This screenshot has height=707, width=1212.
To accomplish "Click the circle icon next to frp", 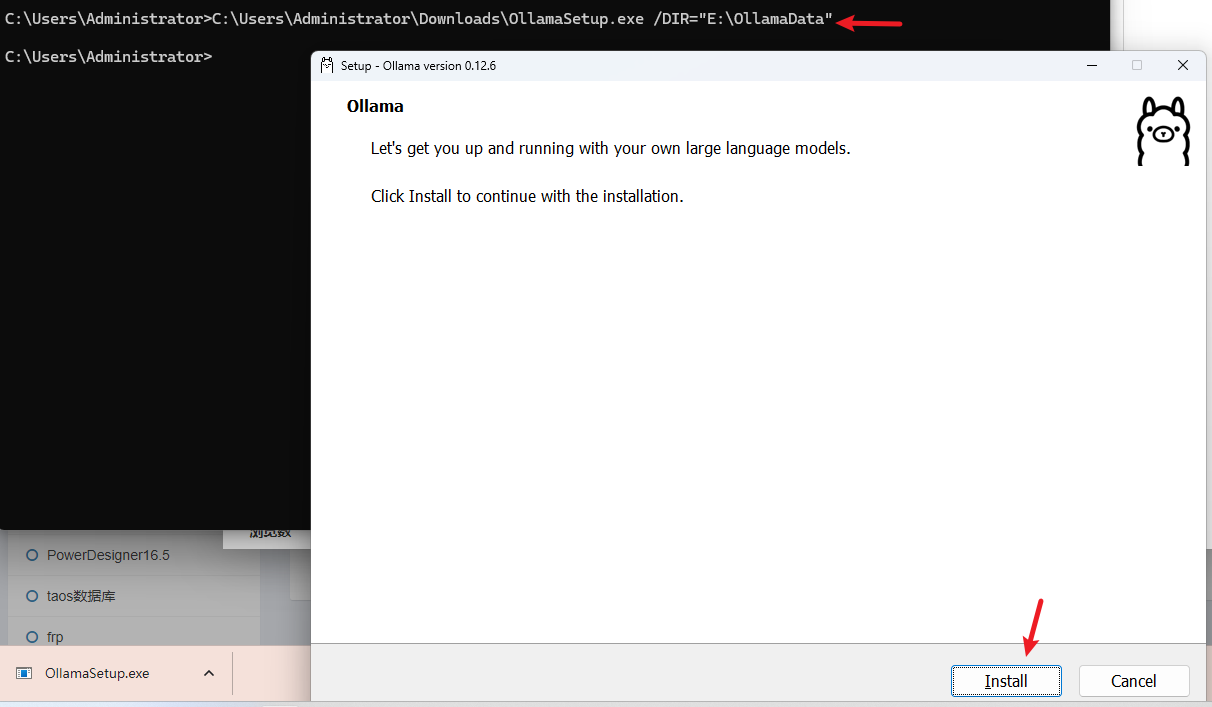I will 32,637.
